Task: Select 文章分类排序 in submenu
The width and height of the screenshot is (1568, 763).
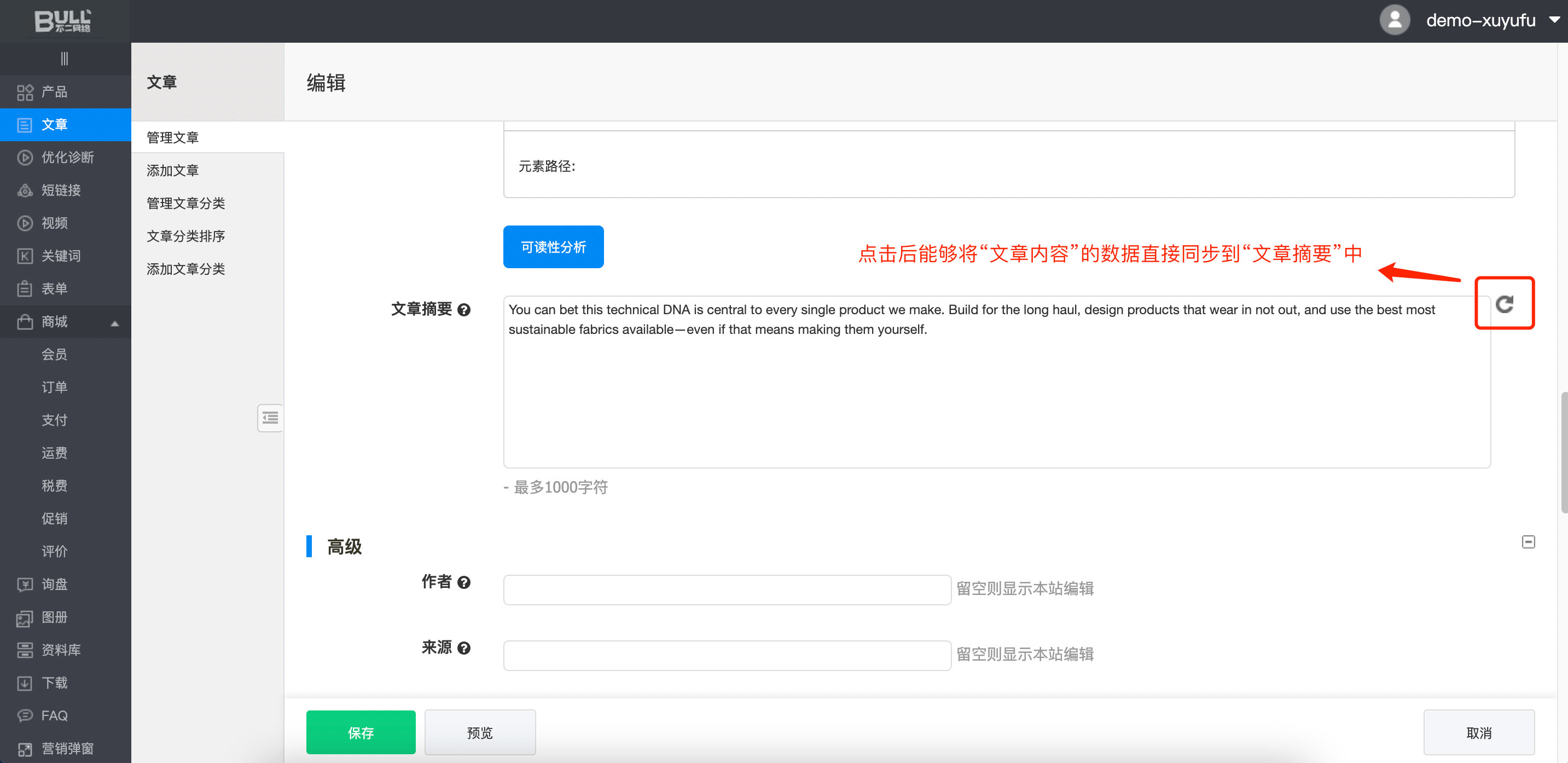Action: click(185, 236)
